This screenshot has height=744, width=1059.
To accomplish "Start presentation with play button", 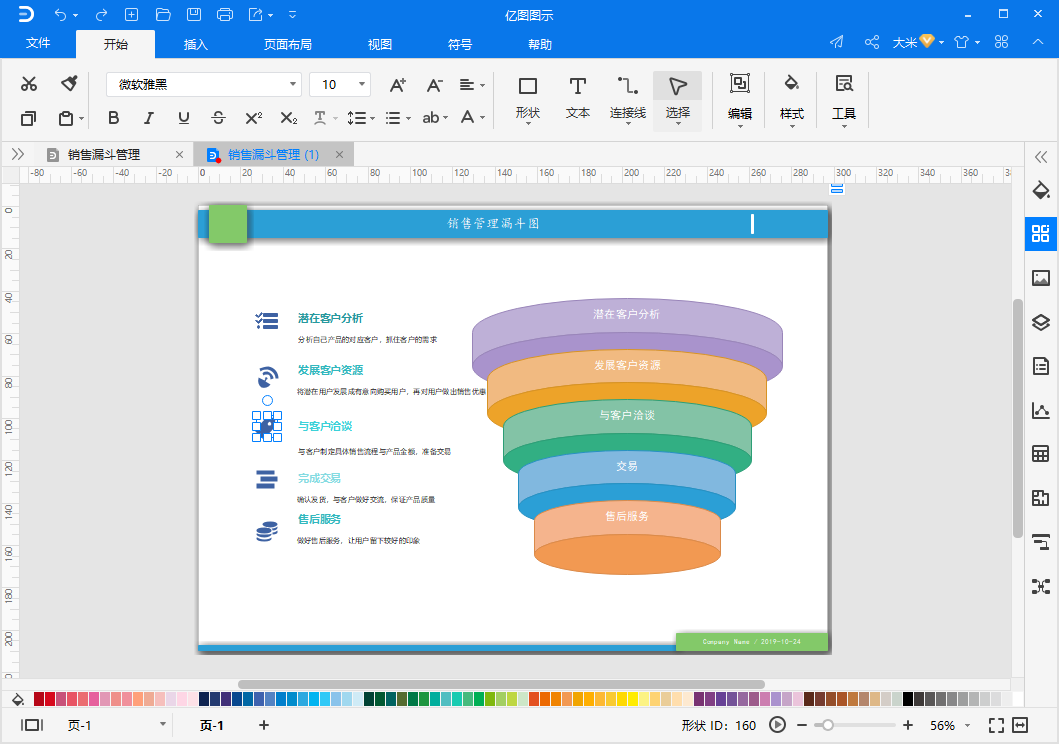I will tap(777, 725).
